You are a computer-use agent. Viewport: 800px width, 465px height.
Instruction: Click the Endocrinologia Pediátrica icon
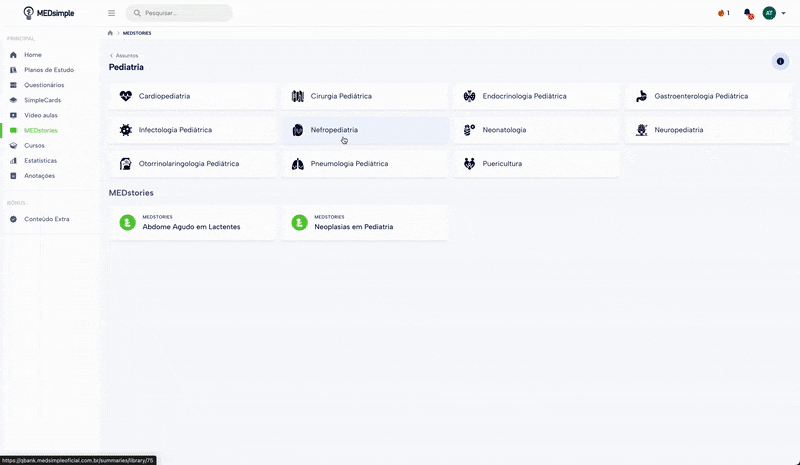coord(469,96)
